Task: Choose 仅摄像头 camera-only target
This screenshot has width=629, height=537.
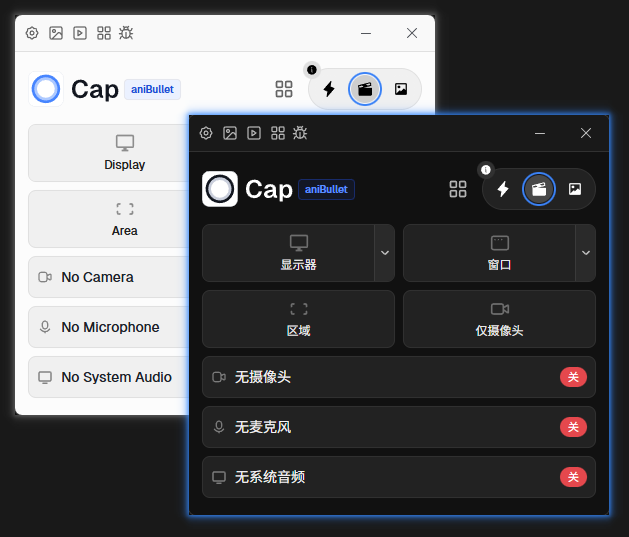Action: click(x=499, y=319)
